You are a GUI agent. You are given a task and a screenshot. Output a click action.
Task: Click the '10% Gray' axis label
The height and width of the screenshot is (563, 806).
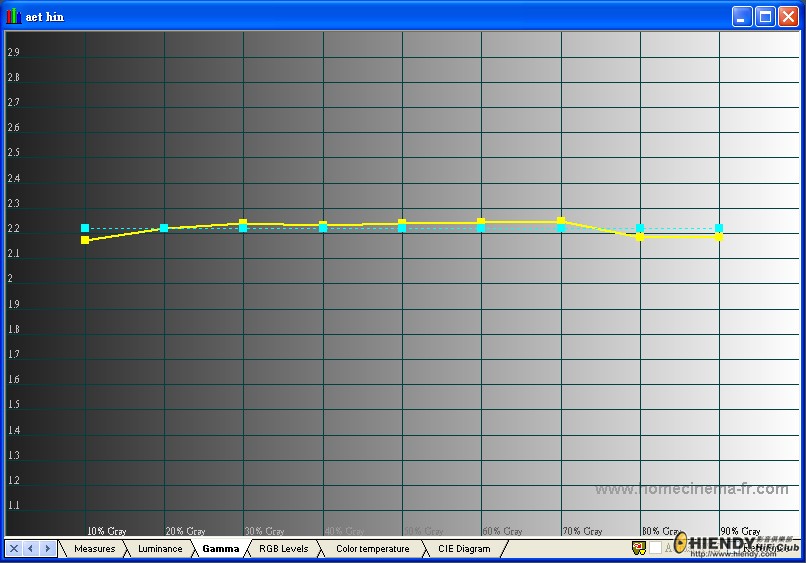pos(106,531)
